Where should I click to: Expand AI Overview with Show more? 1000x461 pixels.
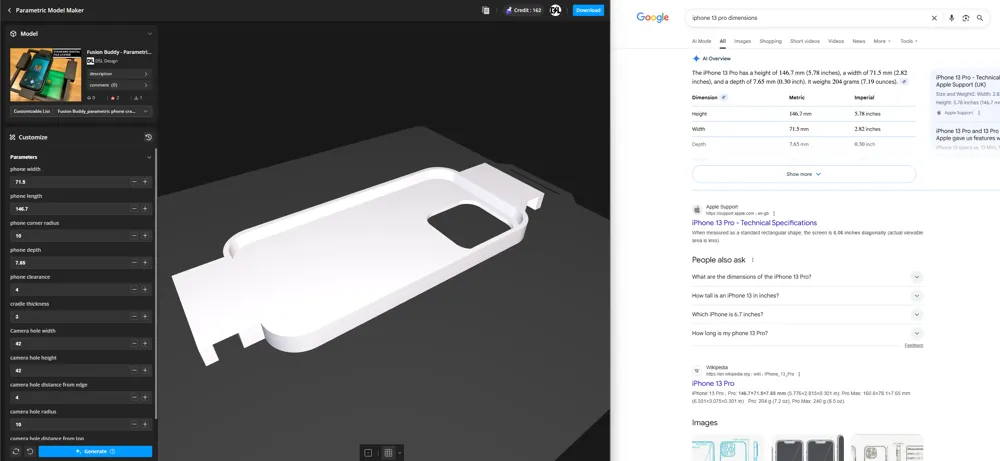pos(804,174)
